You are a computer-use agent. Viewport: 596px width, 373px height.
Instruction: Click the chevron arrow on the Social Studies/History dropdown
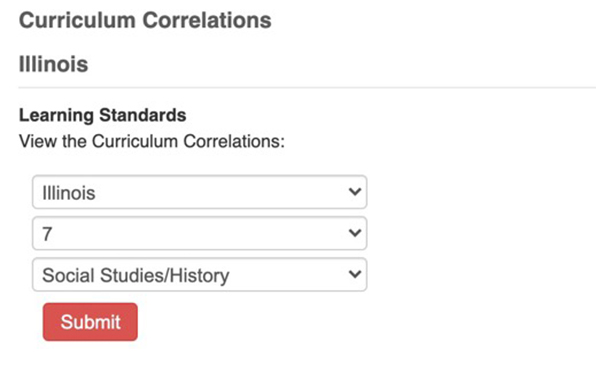pos(355,273)
